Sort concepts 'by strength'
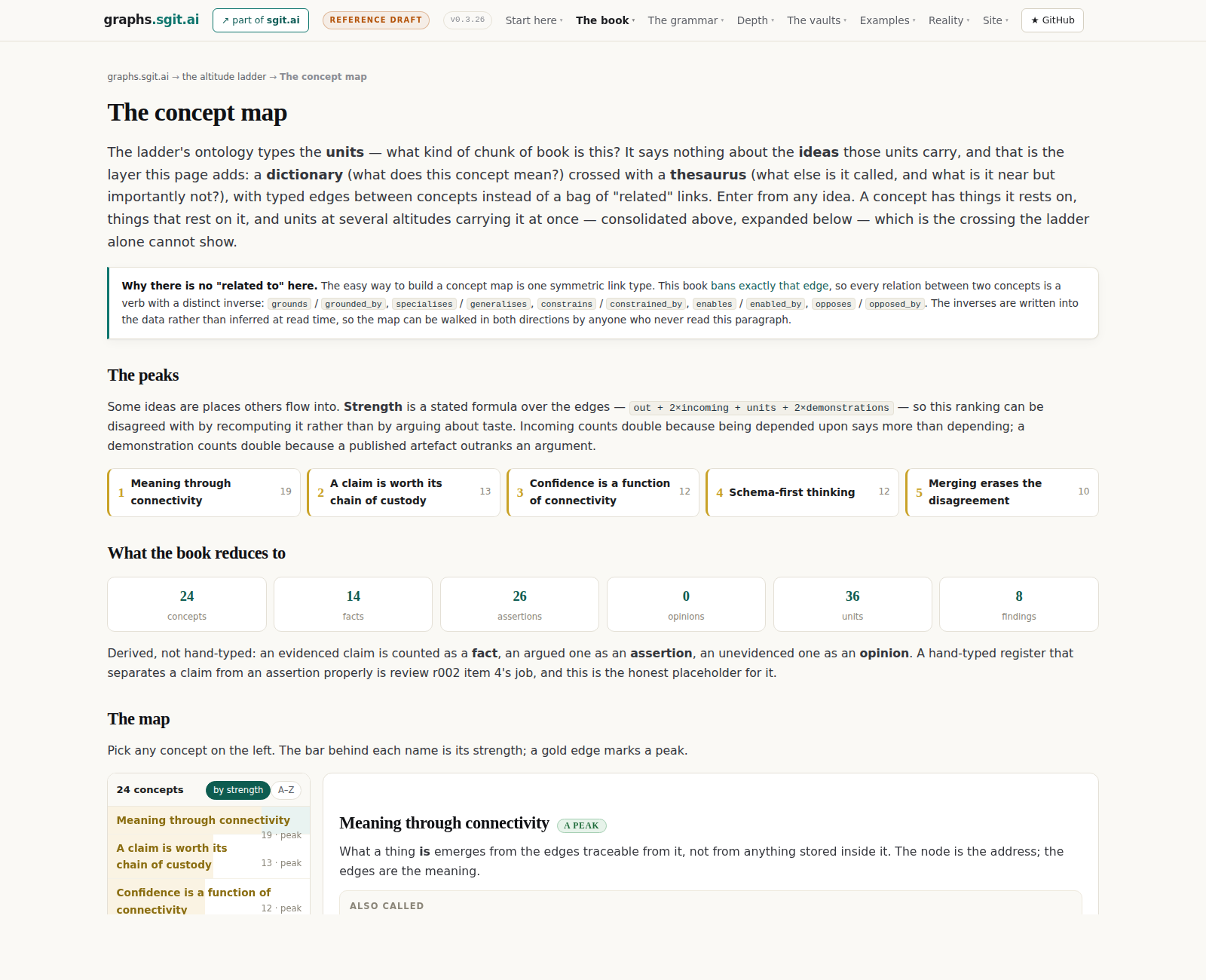Viewport: 1206px width, 980px height. tap(238, 790)
